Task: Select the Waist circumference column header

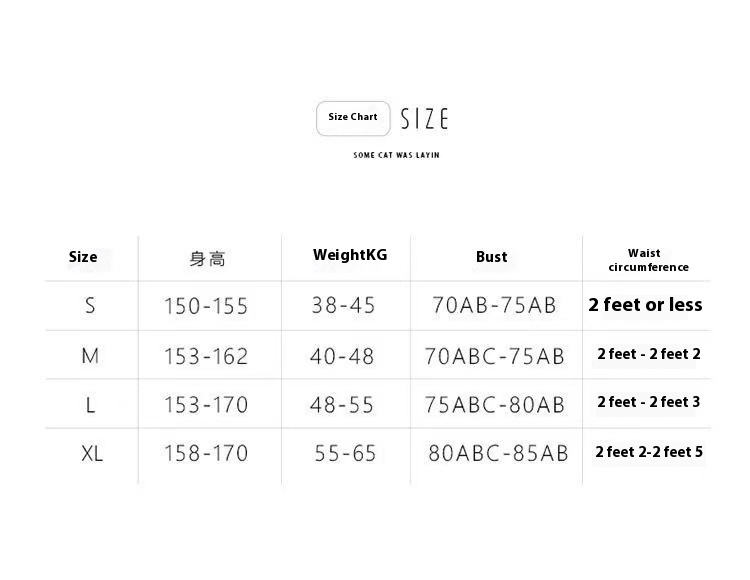Action: click(x=649, y=260)
